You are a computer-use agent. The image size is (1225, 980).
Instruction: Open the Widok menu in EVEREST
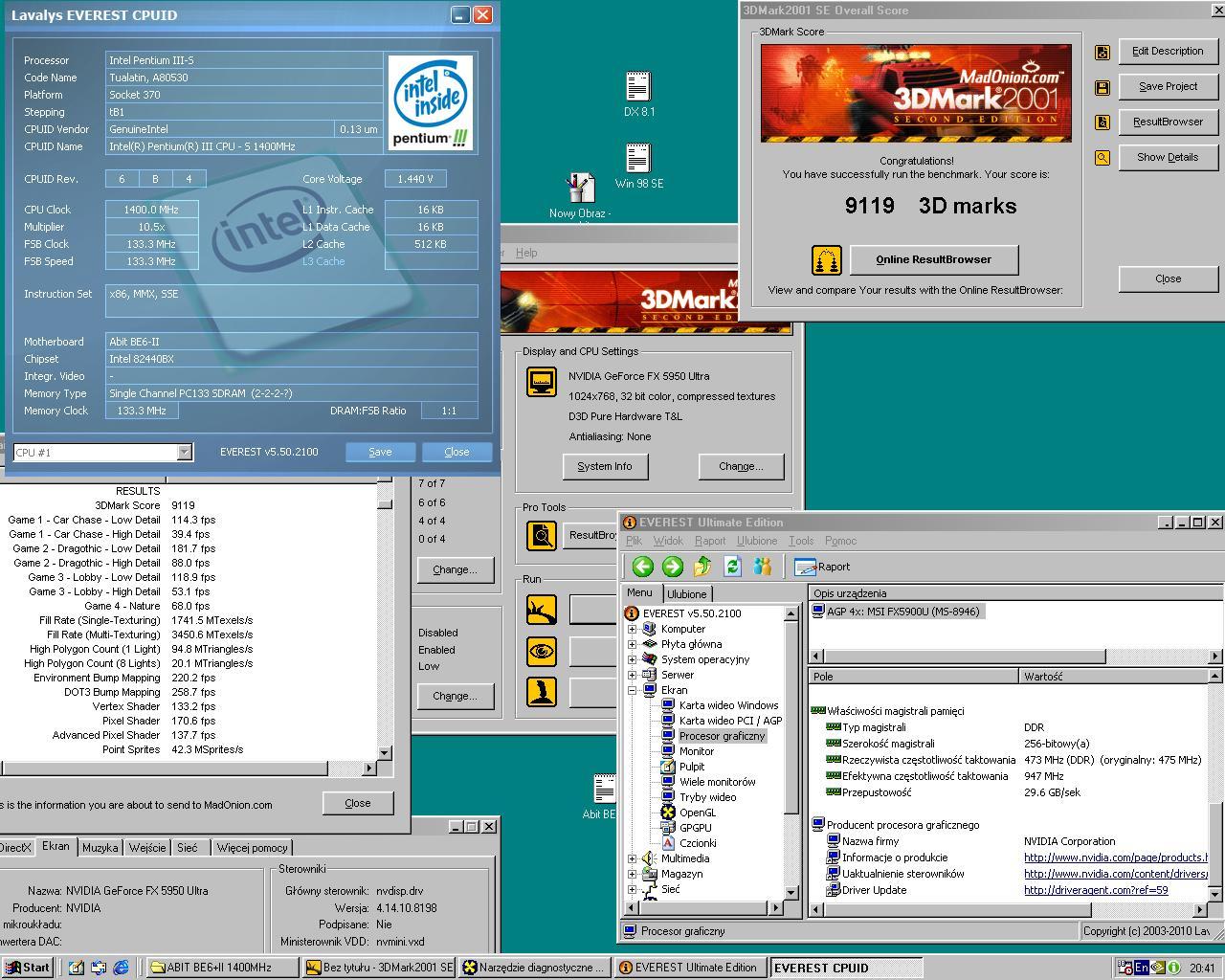[668, 541]
